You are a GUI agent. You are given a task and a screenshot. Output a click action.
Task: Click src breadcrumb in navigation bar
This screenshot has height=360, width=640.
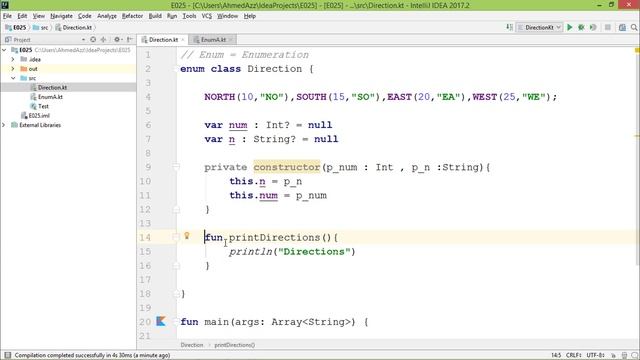[40, 27]
